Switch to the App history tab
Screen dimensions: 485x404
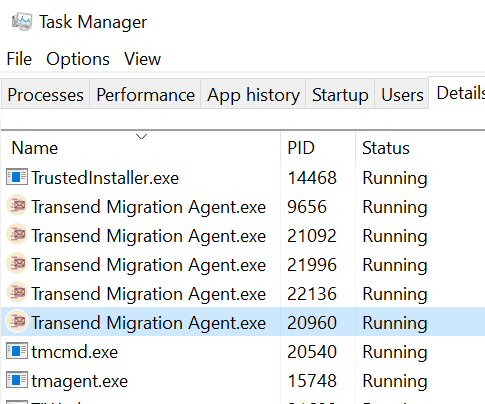click(x=253, y=95)
